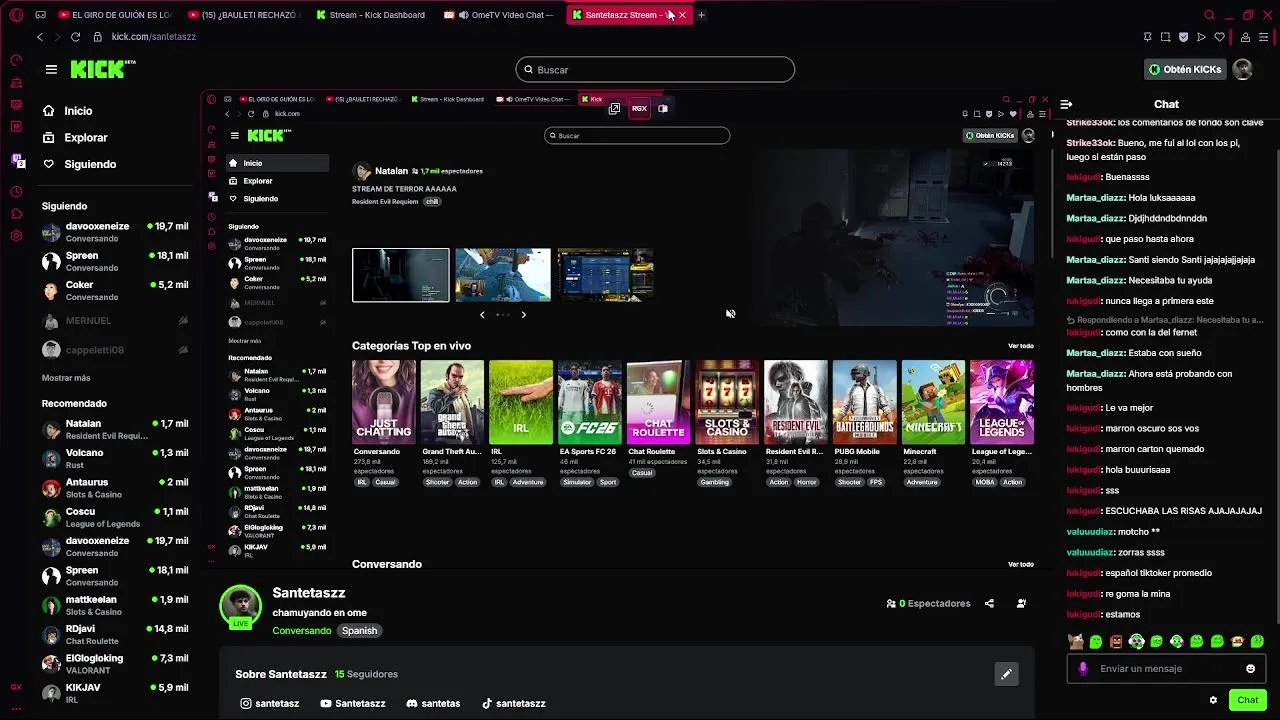Collapse the chat panel arrow icon
1280x720 pixels.
tap(1066, 104)
